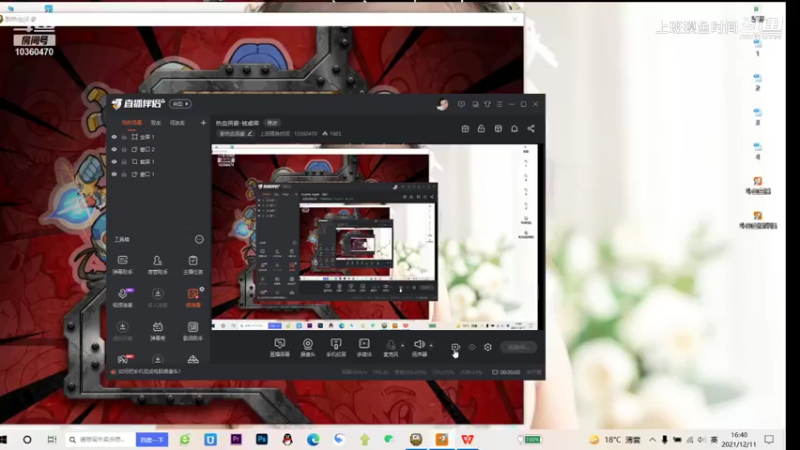Click room ID 10360470 in header
Screen dimensions: 800x450
pos(305,134)
